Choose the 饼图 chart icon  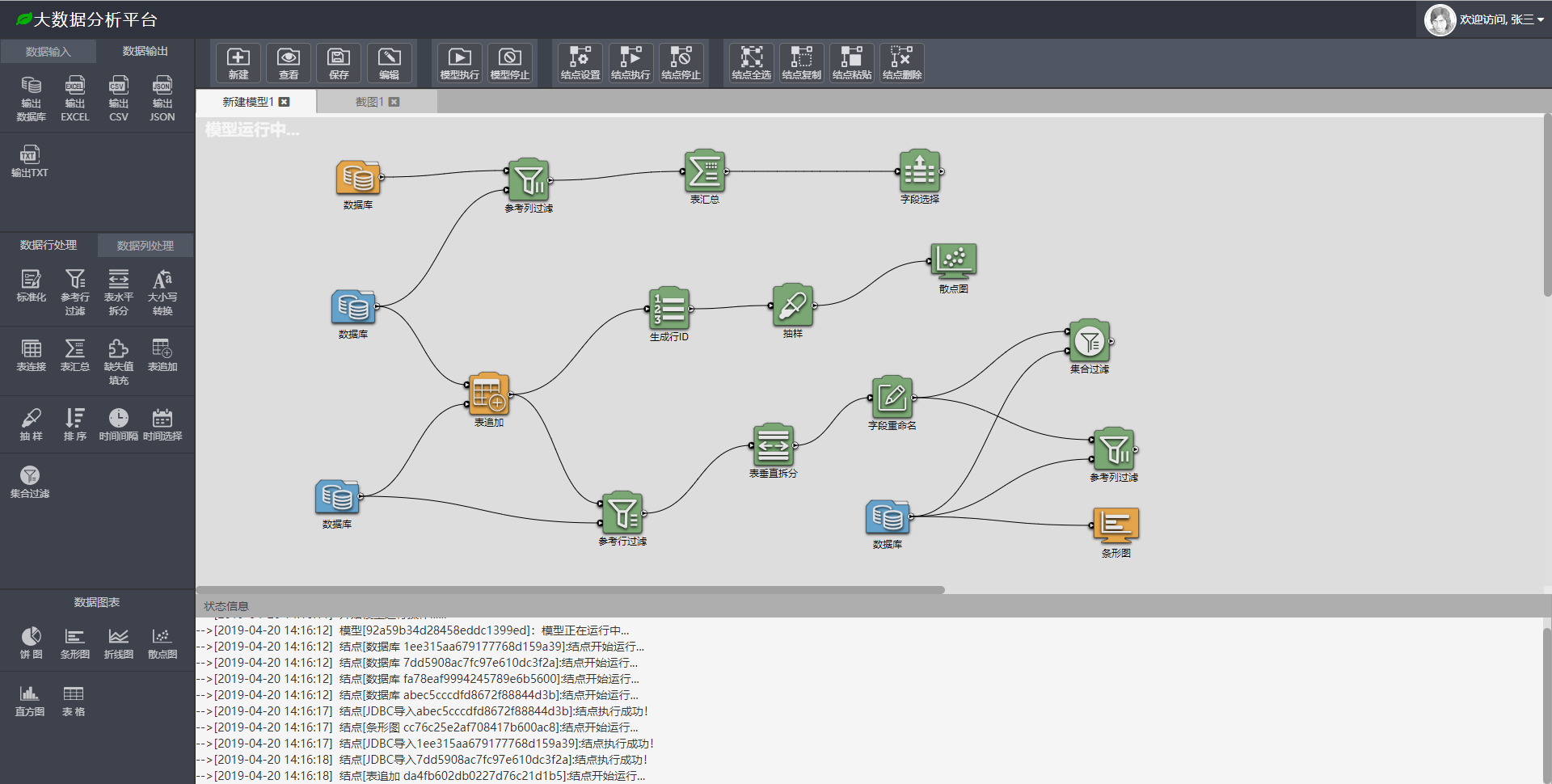pos(31,643)
